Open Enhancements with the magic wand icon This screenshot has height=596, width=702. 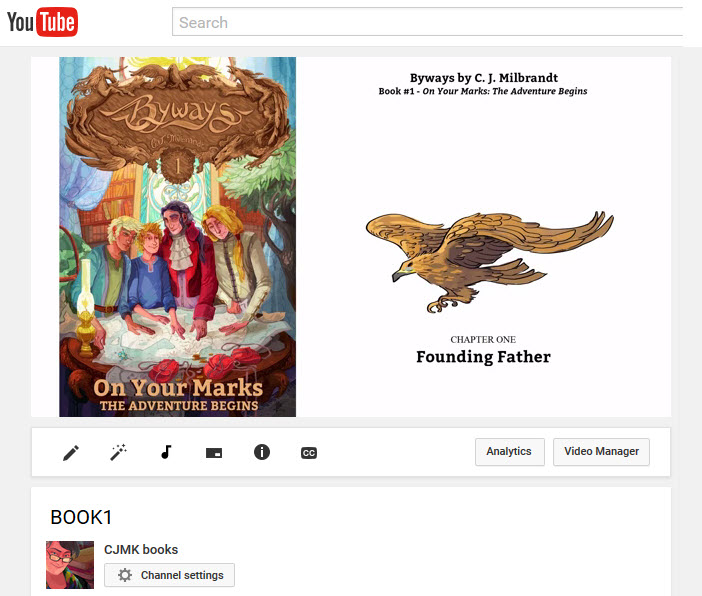pyautogui.click(x=118, y=453)
